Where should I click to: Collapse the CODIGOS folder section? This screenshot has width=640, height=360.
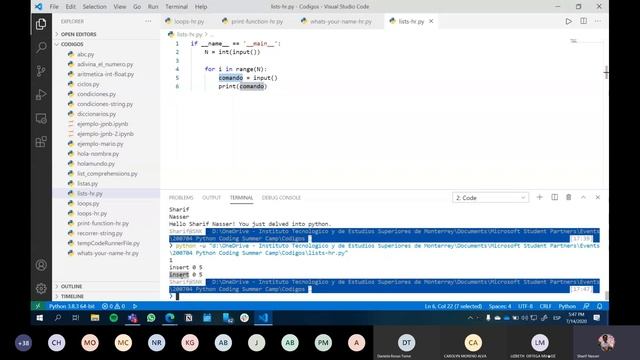[x=72, y=44]
